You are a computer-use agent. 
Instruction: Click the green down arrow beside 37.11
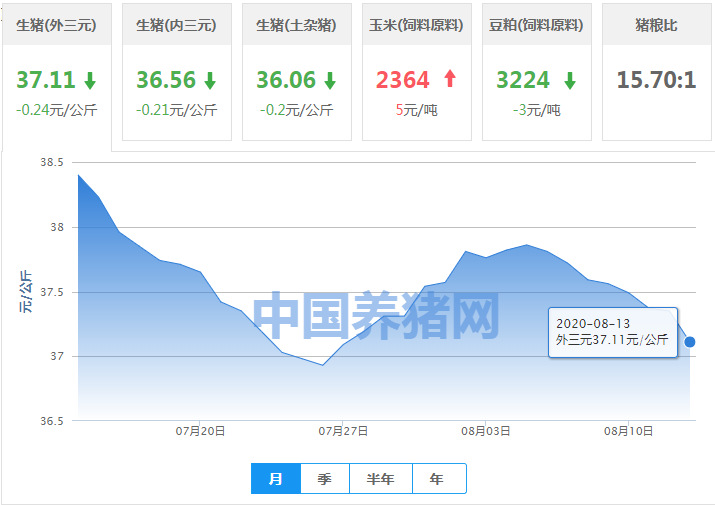pyautogui.click(x=90, y=80)
